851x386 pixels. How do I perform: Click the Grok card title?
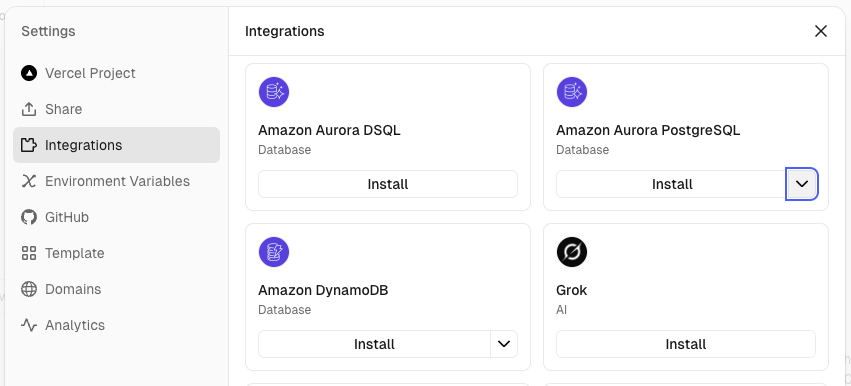[x=571, y=290]
